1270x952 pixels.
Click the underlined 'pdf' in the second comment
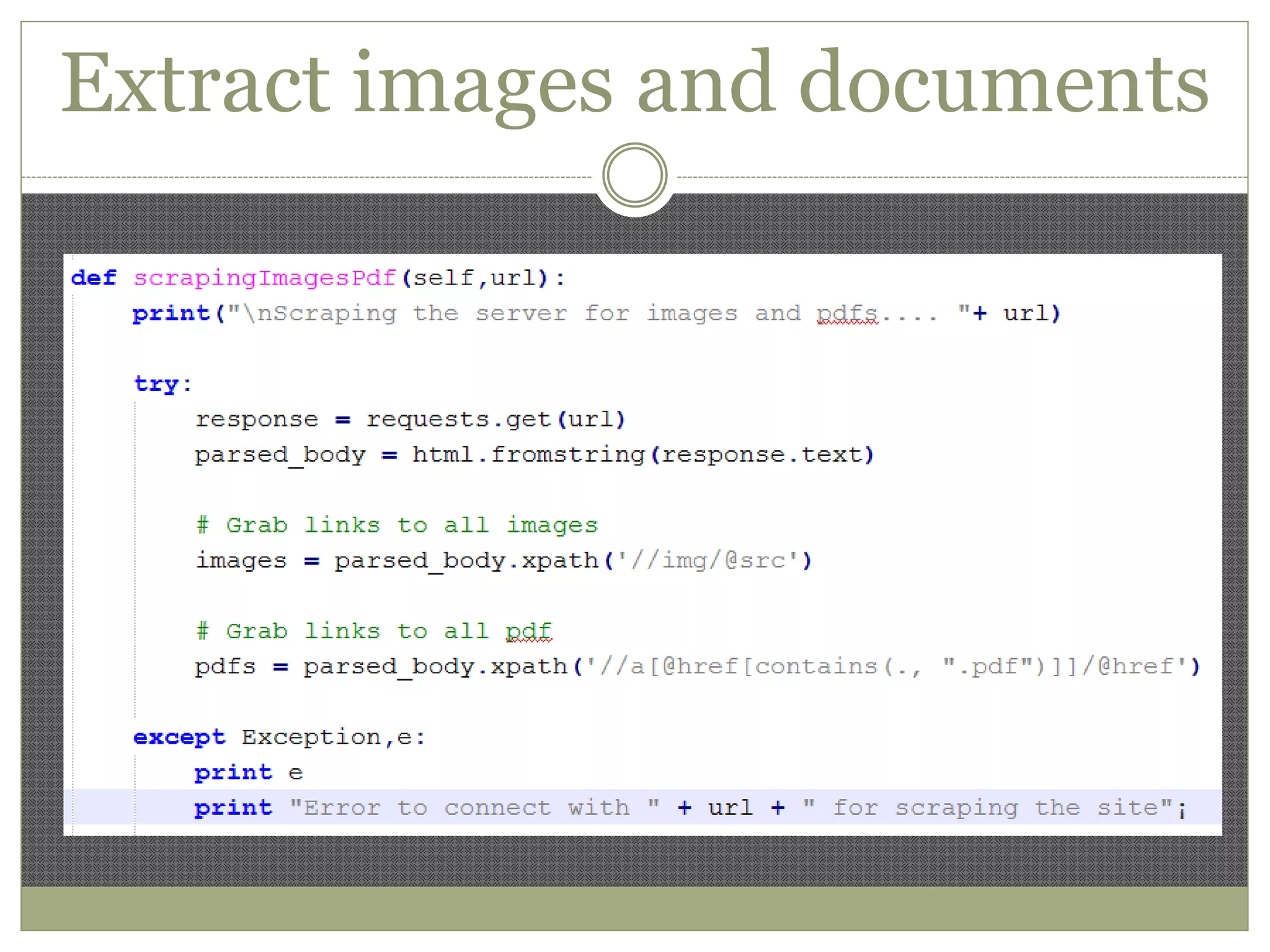click(528, 631)
